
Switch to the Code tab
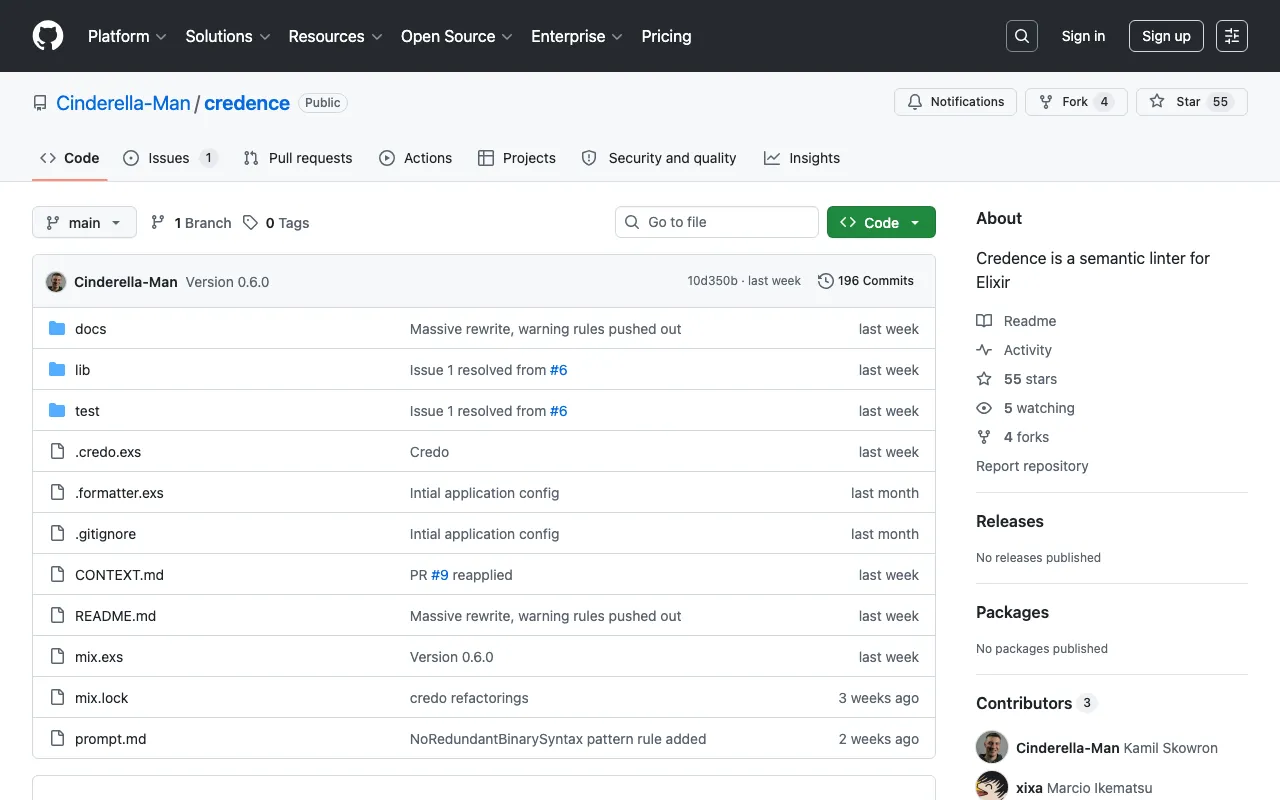[x=70, y=158]
